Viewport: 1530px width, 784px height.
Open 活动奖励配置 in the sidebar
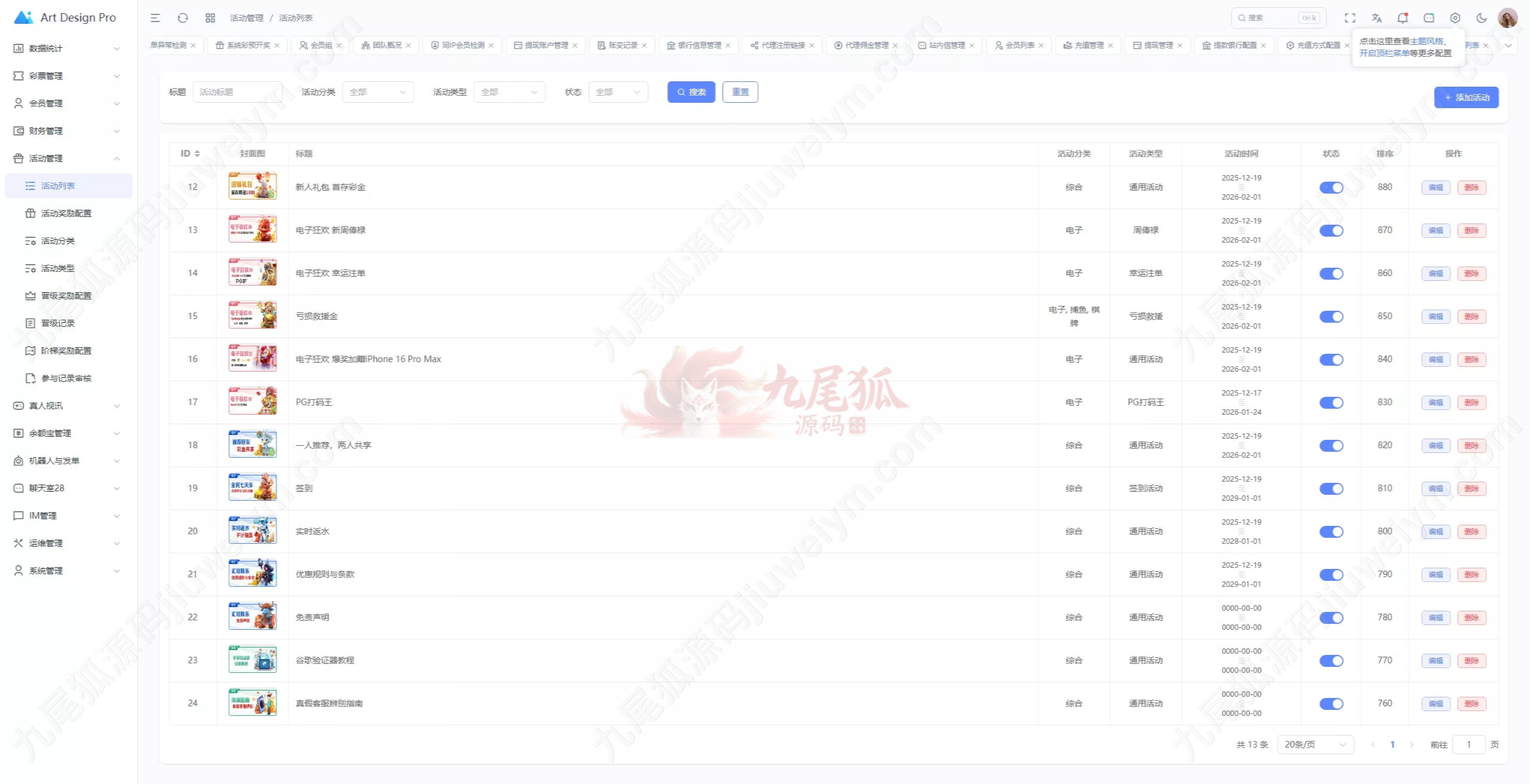[66, 213]
